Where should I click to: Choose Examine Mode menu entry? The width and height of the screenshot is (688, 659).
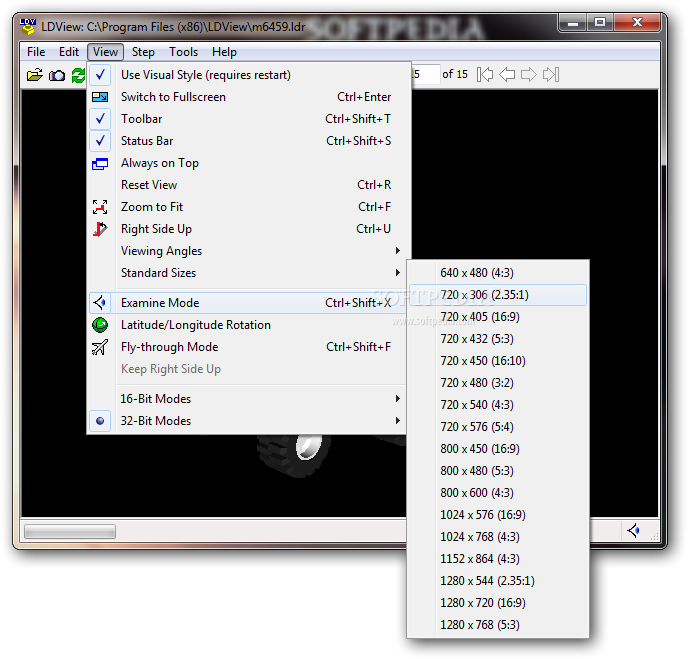coord(249,303)
